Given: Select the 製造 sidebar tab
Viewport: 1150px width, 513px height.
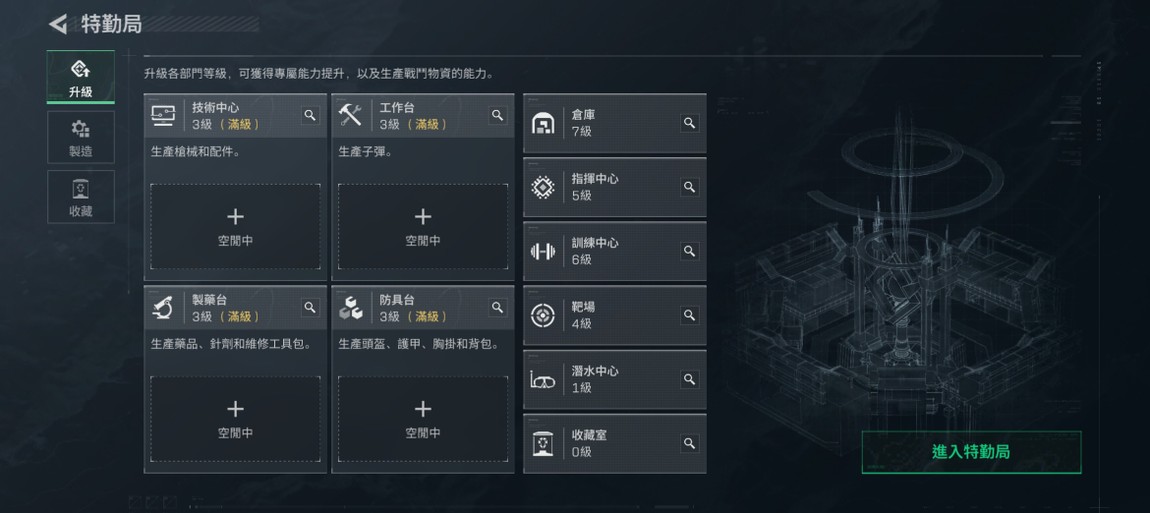Looking at the screenshot, I should pos(81,138).
